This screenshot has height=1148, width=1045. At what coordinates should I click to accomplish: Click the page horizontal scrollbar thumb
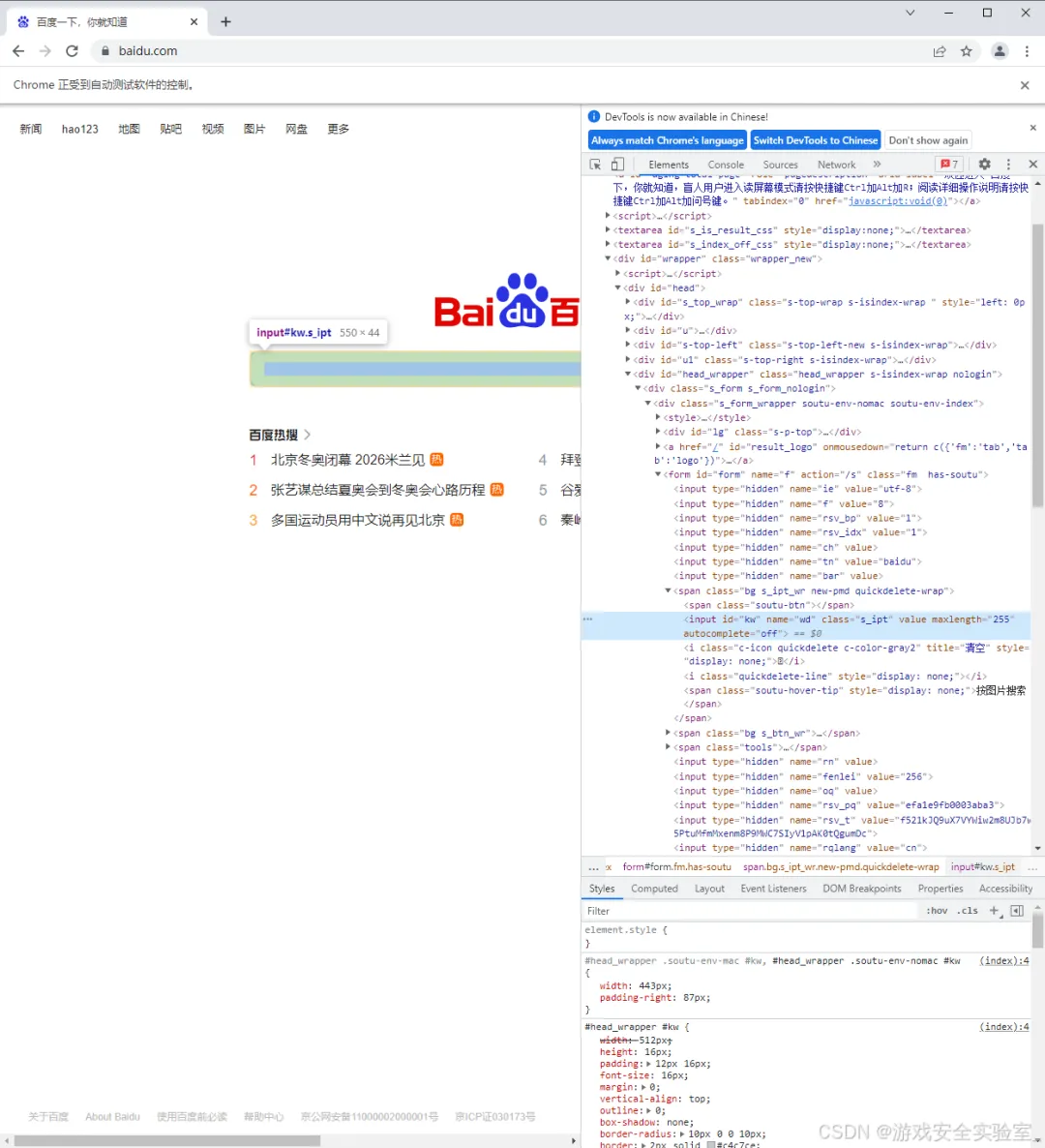tap(166, 1140)
